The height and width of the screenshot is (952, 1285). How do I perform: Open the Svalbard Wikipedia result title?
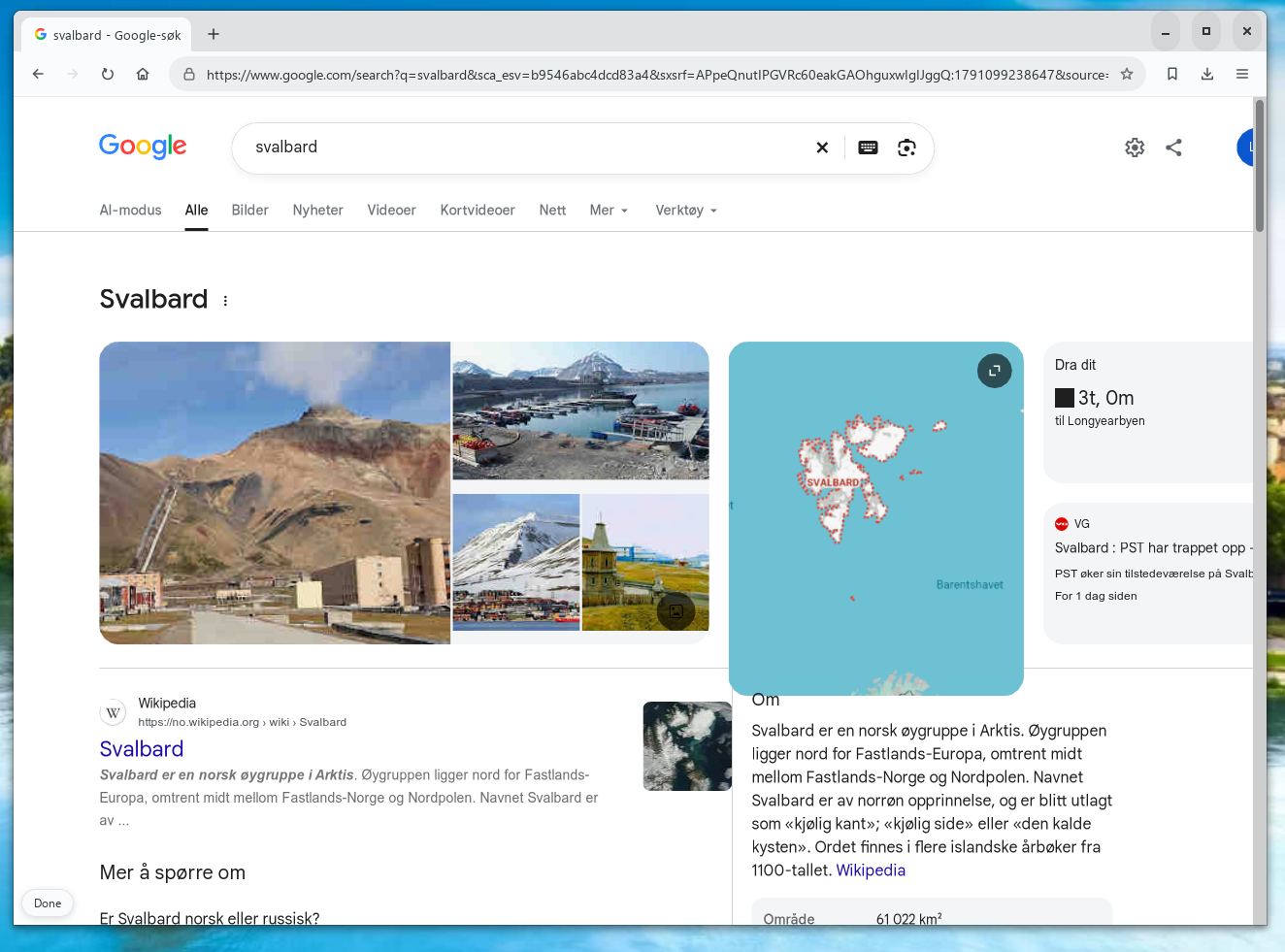click(x=142, y=749)
